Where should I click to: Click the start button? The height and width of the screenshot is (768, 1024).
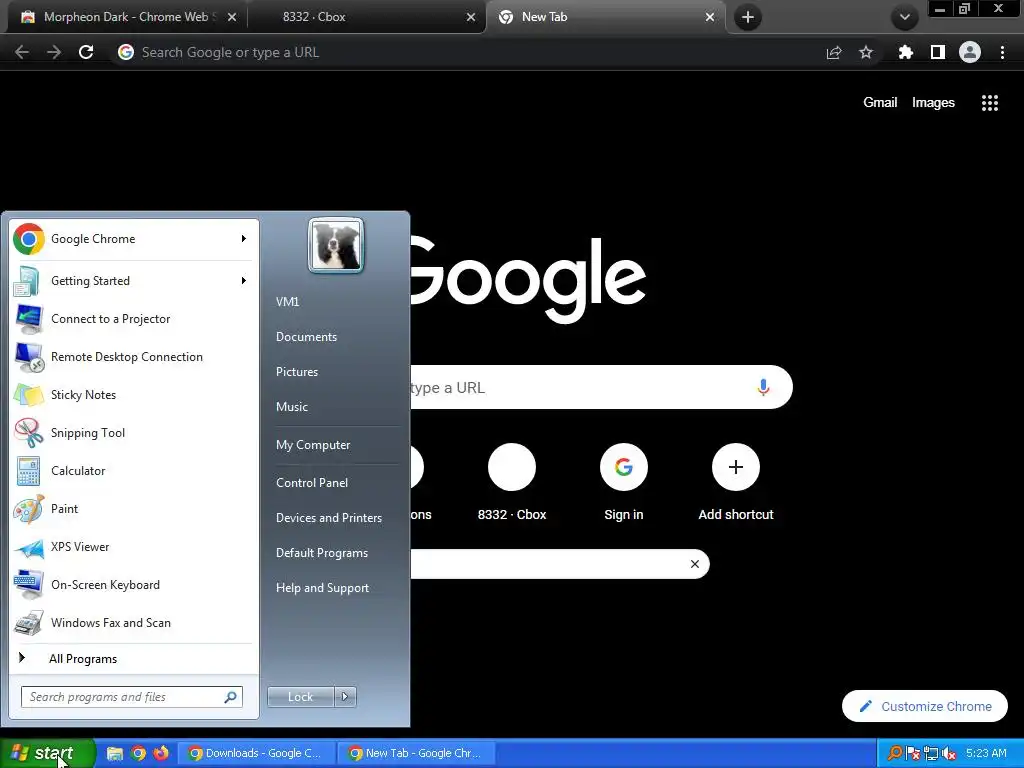[x=47, y=753]
